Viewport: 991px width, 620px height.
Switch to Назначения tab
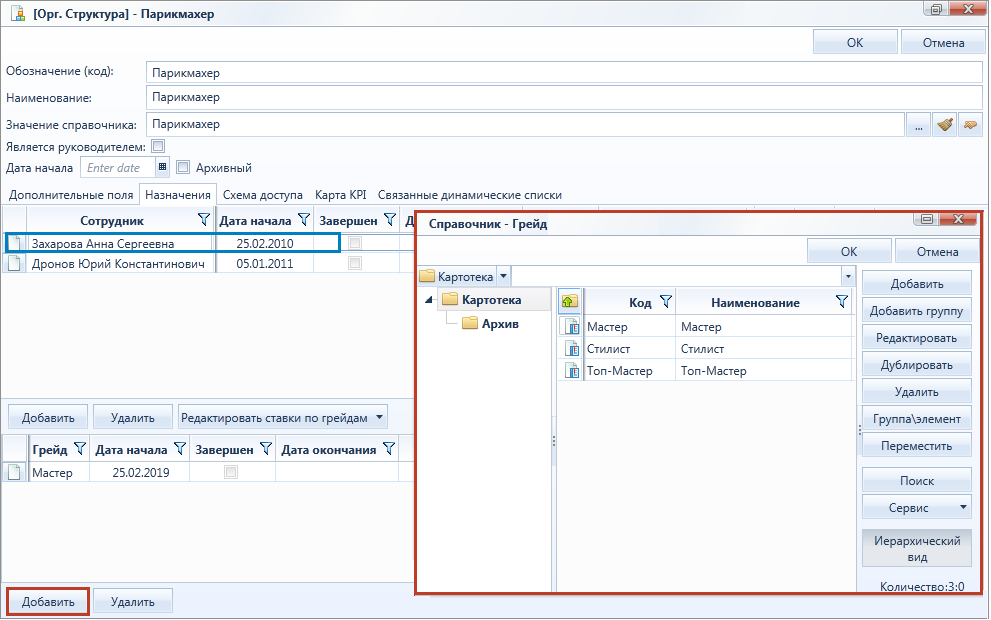coord(178,195)
